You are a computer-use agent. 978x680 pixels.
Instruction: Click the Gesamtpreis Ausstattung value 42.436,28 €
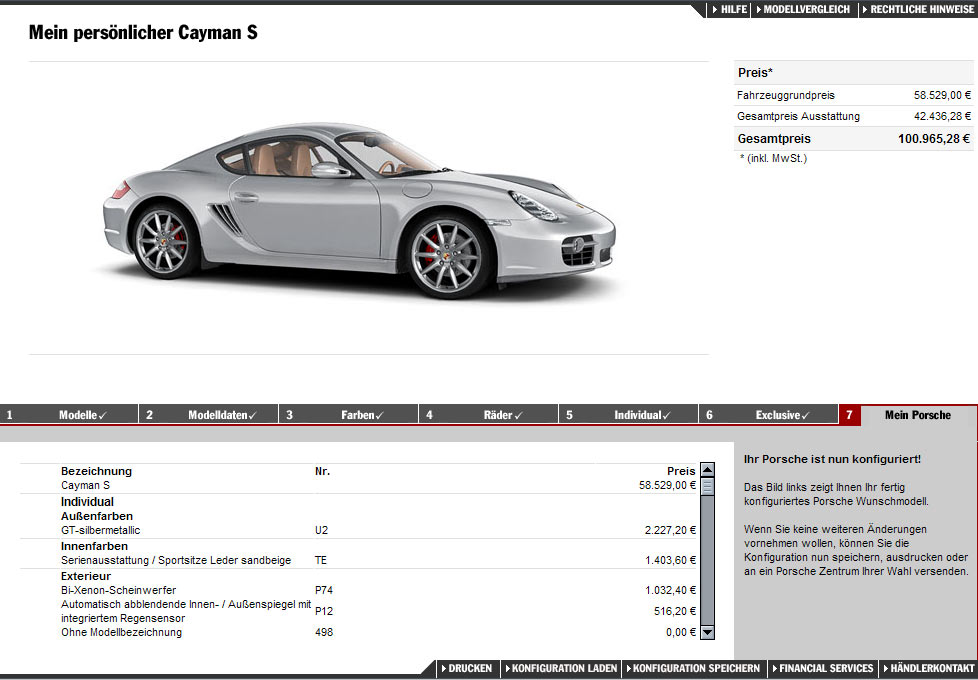tap(942, 116)
